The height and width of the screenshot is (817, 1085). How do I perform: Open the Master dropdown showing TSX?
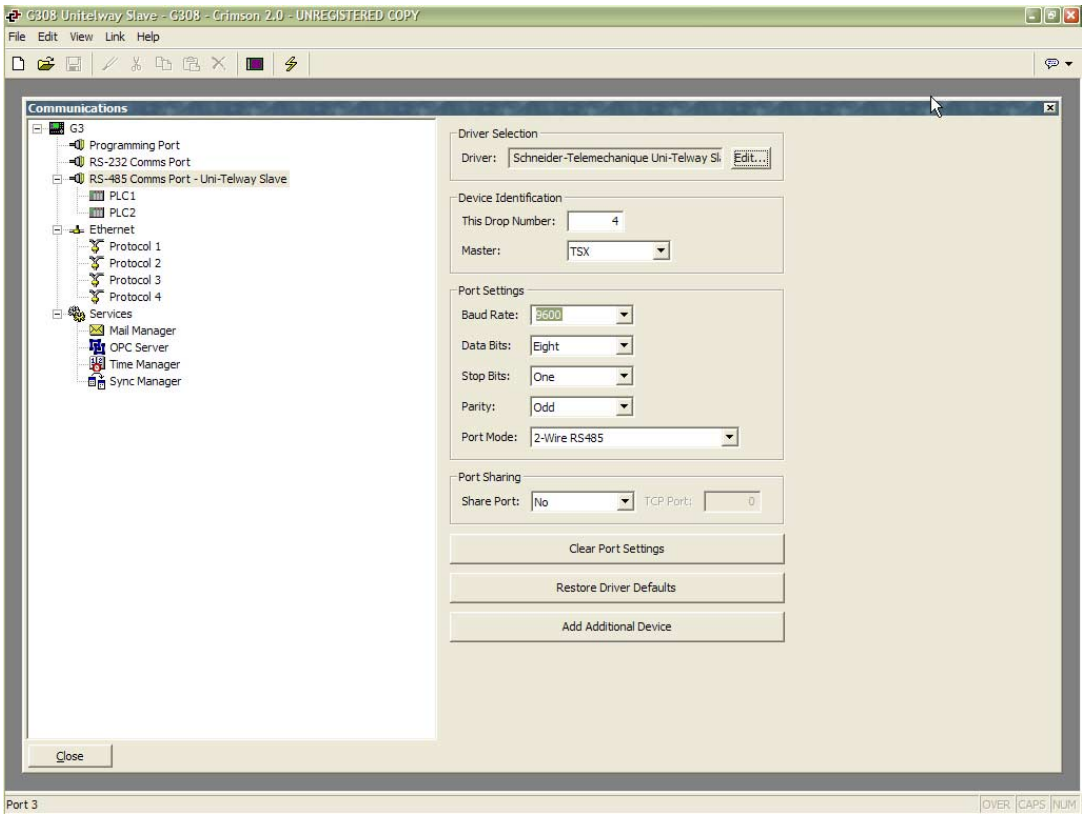pyautogui.click(x=661, y=250)
